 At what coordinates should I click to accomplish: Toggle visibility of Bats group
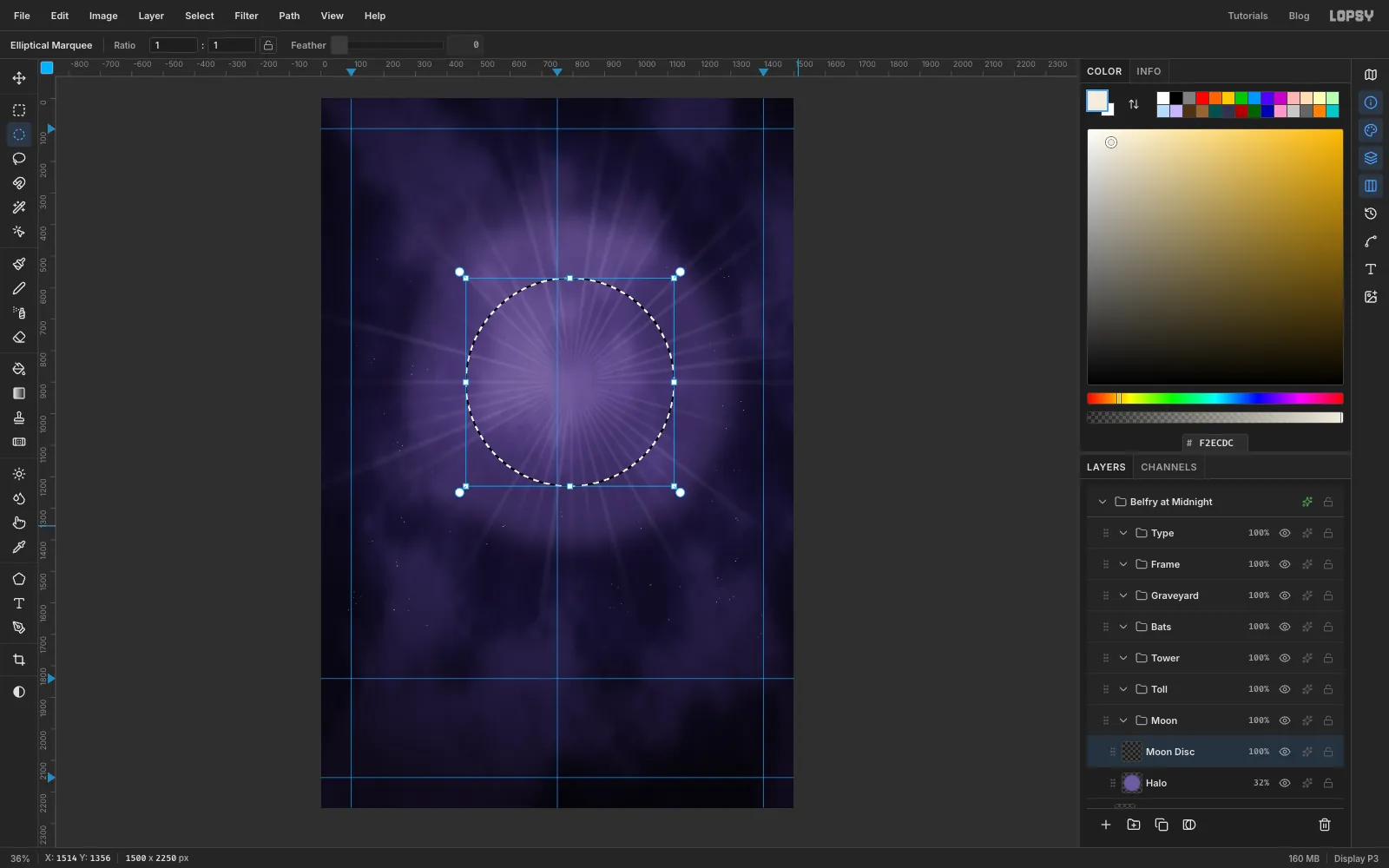1285,627
